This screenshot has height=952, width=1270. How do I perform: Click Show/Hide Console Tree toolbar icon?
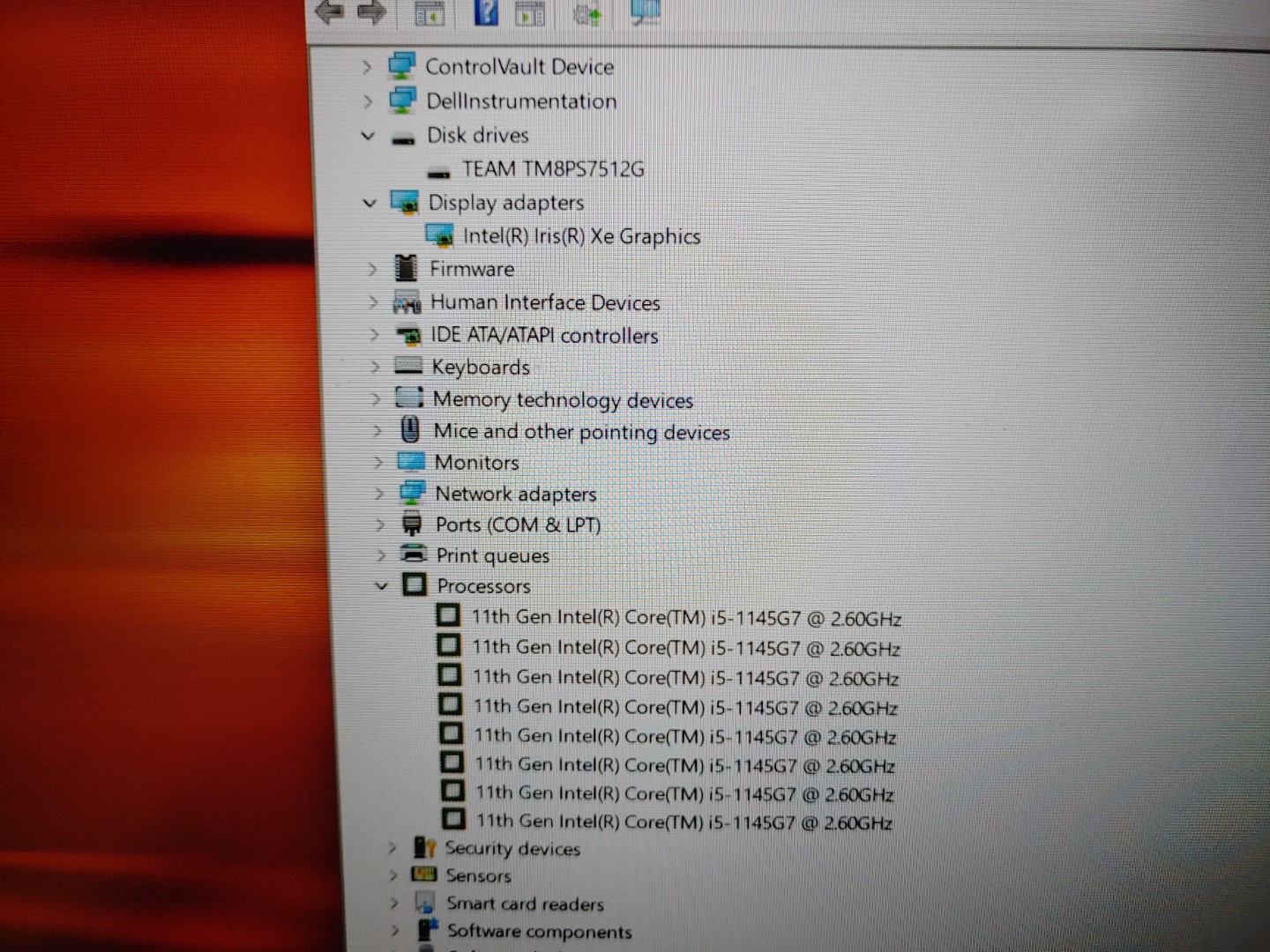[430, 13]
